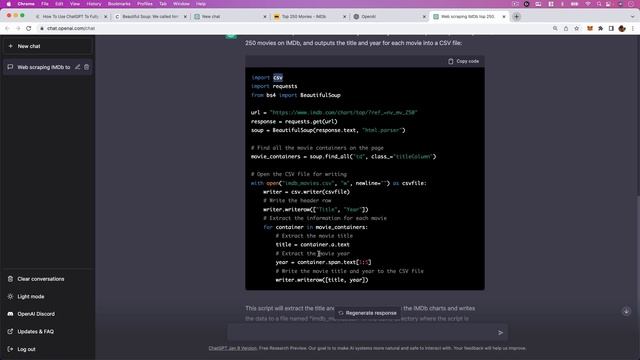
Task: Click the Wi-Fi icon in the menu bar
Action: [588, 4]
